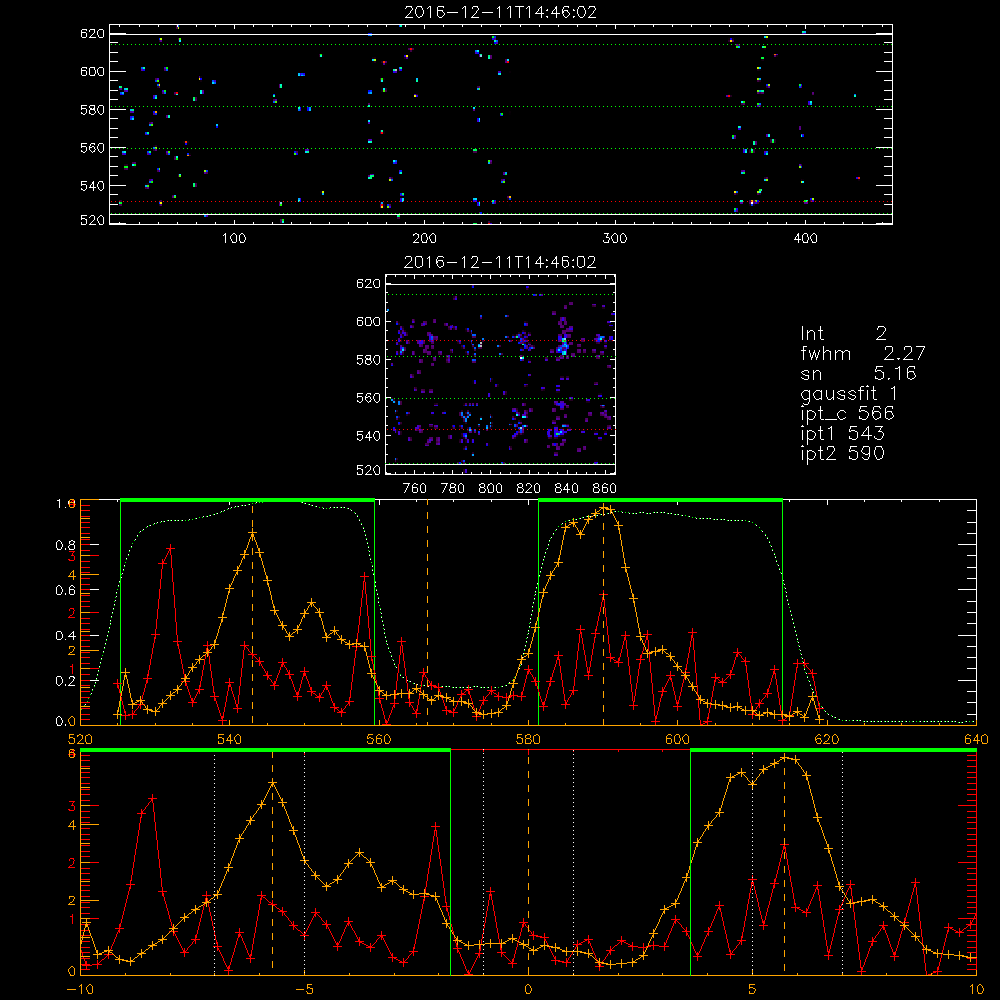Click inside the wide top scatter image
Viewport: 1000px width, 1000px height.
[x=501, y=124]
